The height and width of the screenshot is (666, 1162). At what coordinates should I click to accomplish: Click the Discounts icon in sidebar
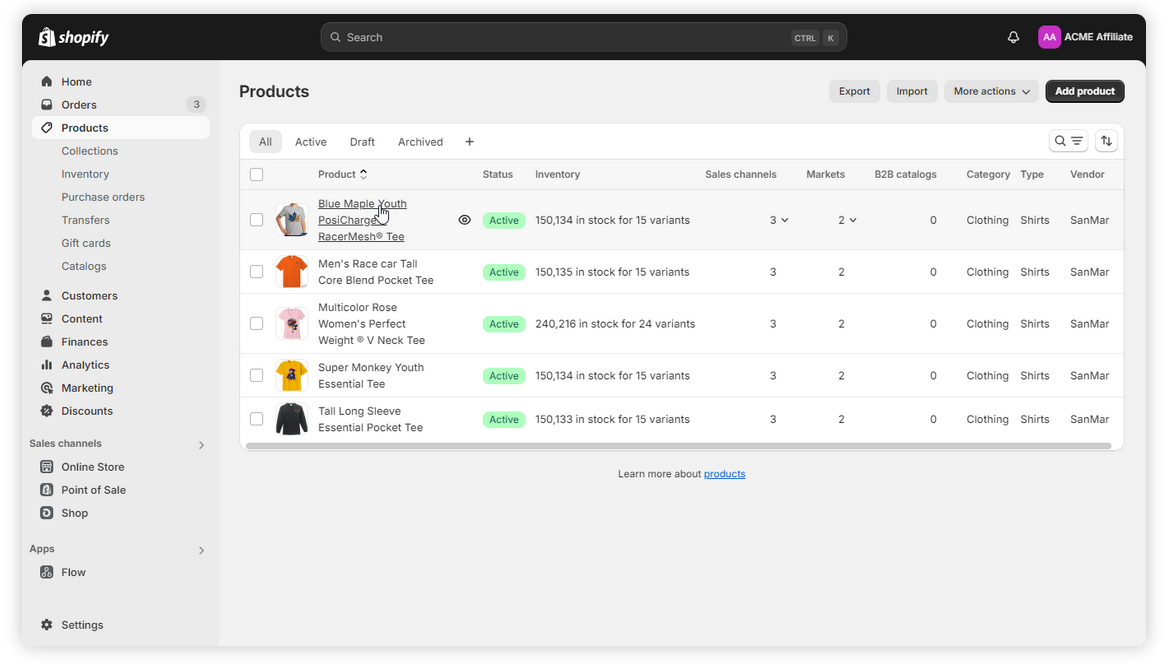46,411
